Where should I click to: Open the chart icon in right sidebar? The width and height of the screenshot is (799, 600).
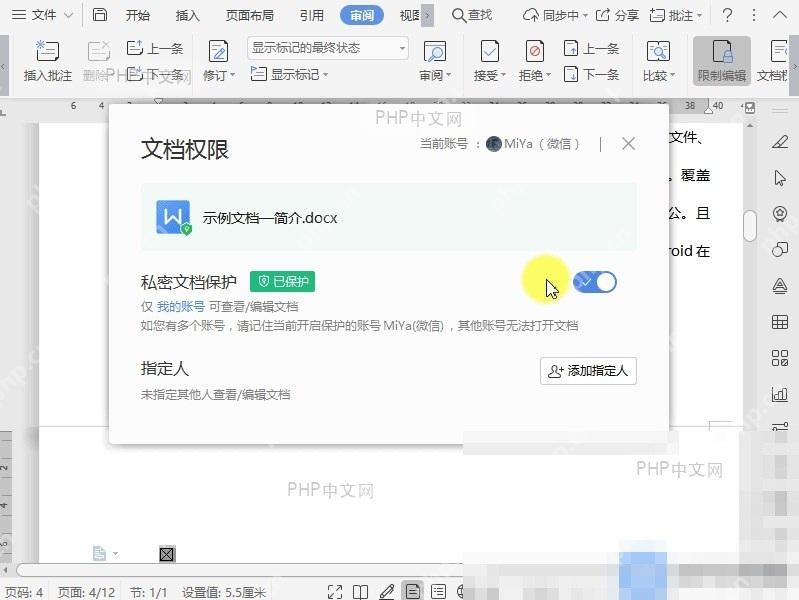[780, 394]
